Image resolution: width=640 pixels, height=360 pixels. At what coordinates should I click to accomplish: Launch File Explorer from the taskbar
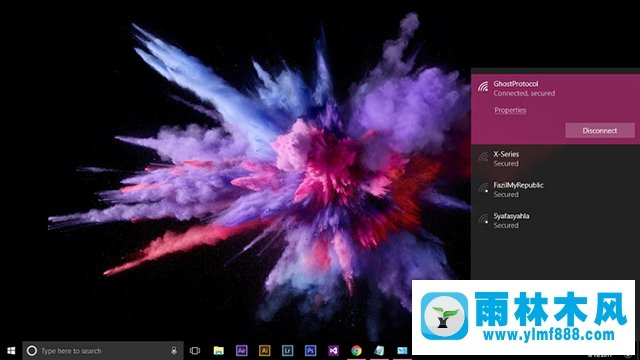click(x=219, y=351)
